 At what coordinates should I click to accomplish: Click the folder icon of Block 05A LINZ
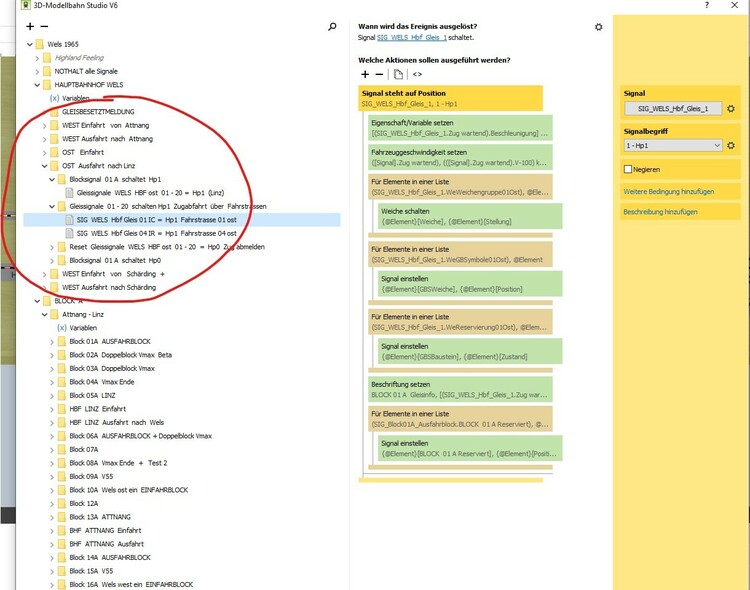(x=62, y=396)
